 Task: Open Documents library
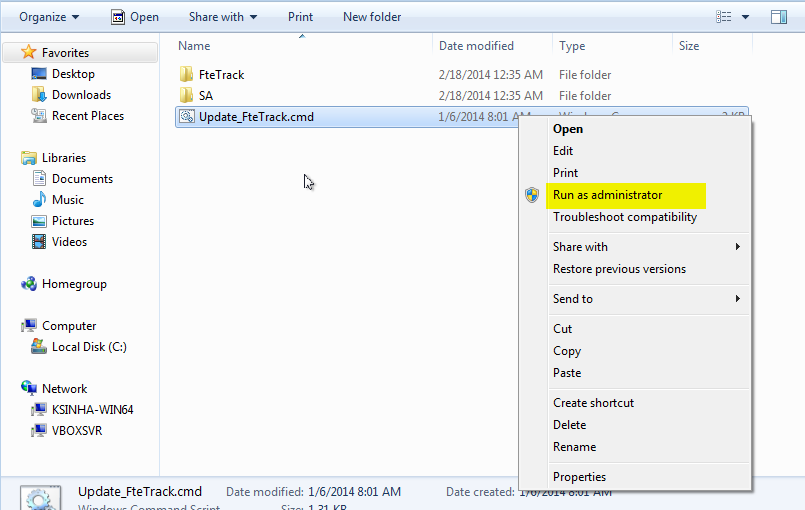(82, 179)
